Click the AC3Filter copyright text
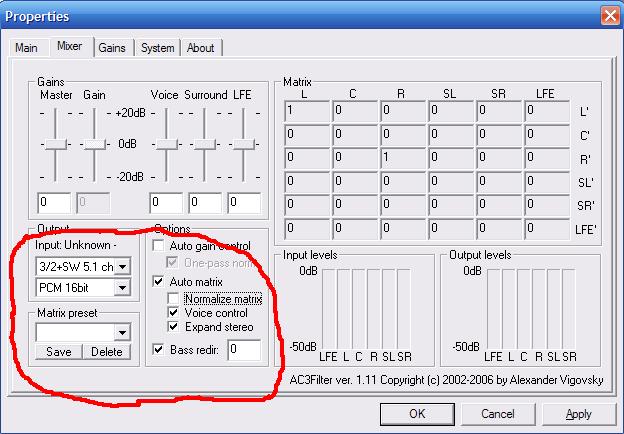624x434 pixels. 446,380
